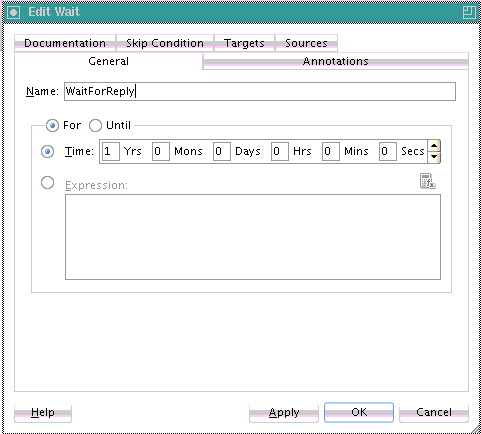
Task: Select the Until radio button
Action: click(x=95, y=126)
